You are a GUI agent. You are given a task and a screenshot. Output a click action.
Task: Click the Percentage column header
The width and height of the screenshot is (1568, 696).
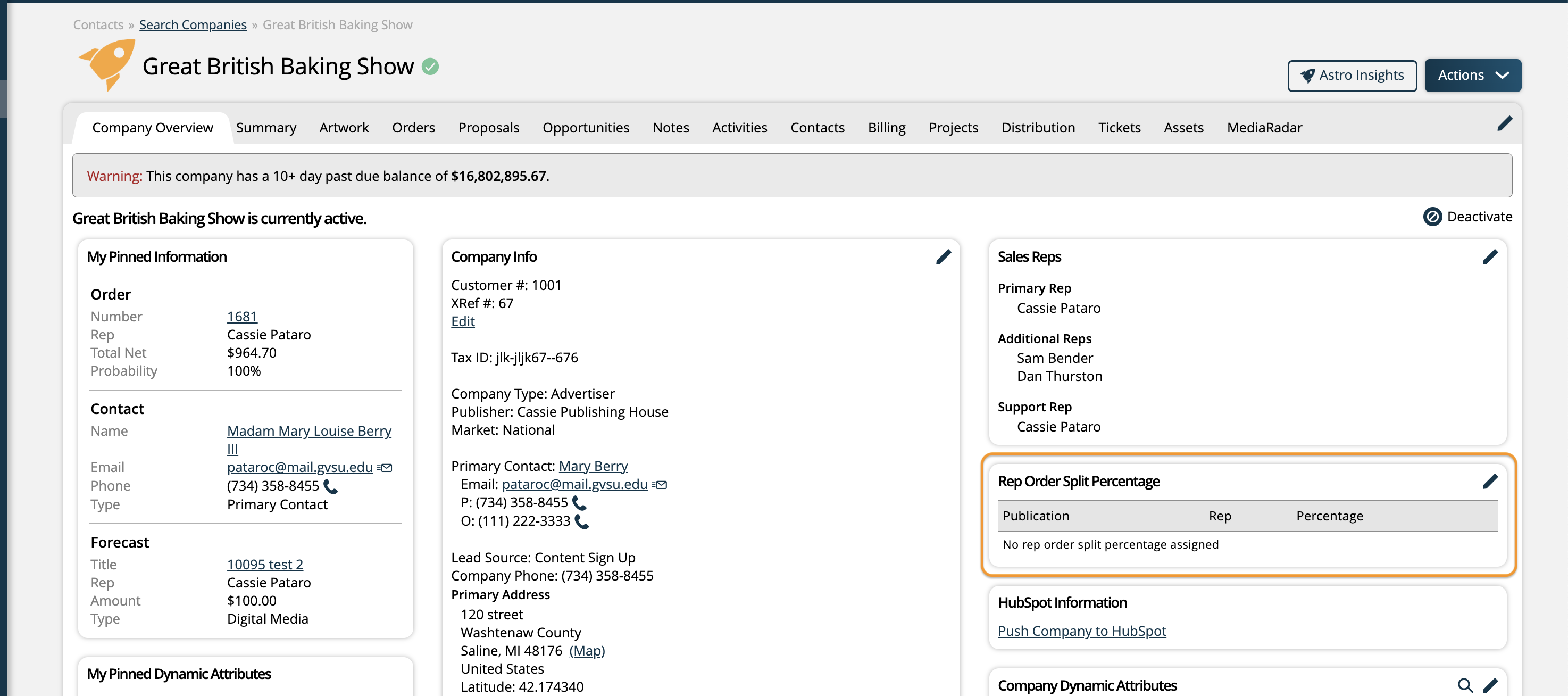pyautogui.click(x=1329, y=516)
